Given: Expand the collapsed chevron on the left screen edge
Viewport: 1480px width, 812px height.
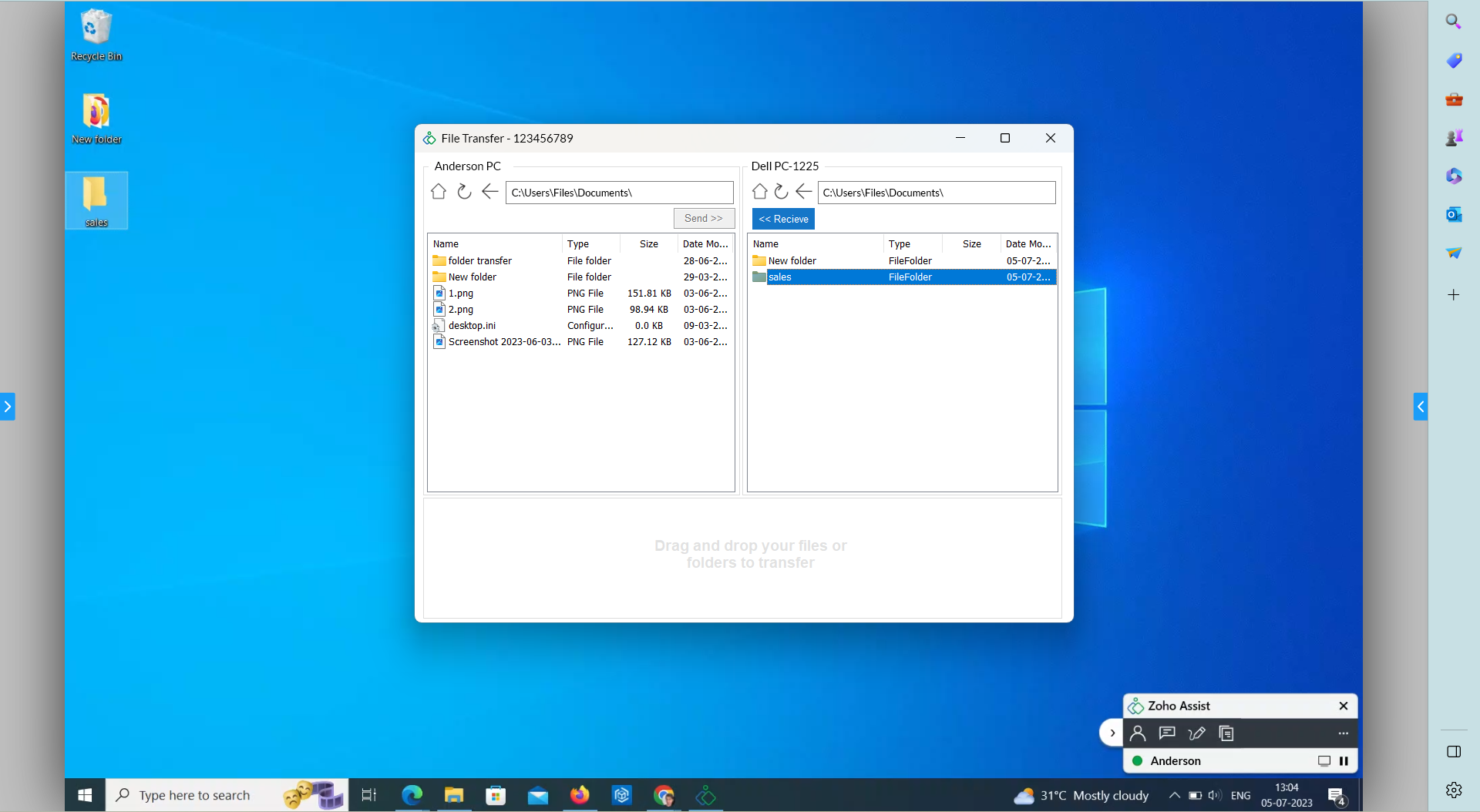Looking at the screenshot, I should point(8,406).
